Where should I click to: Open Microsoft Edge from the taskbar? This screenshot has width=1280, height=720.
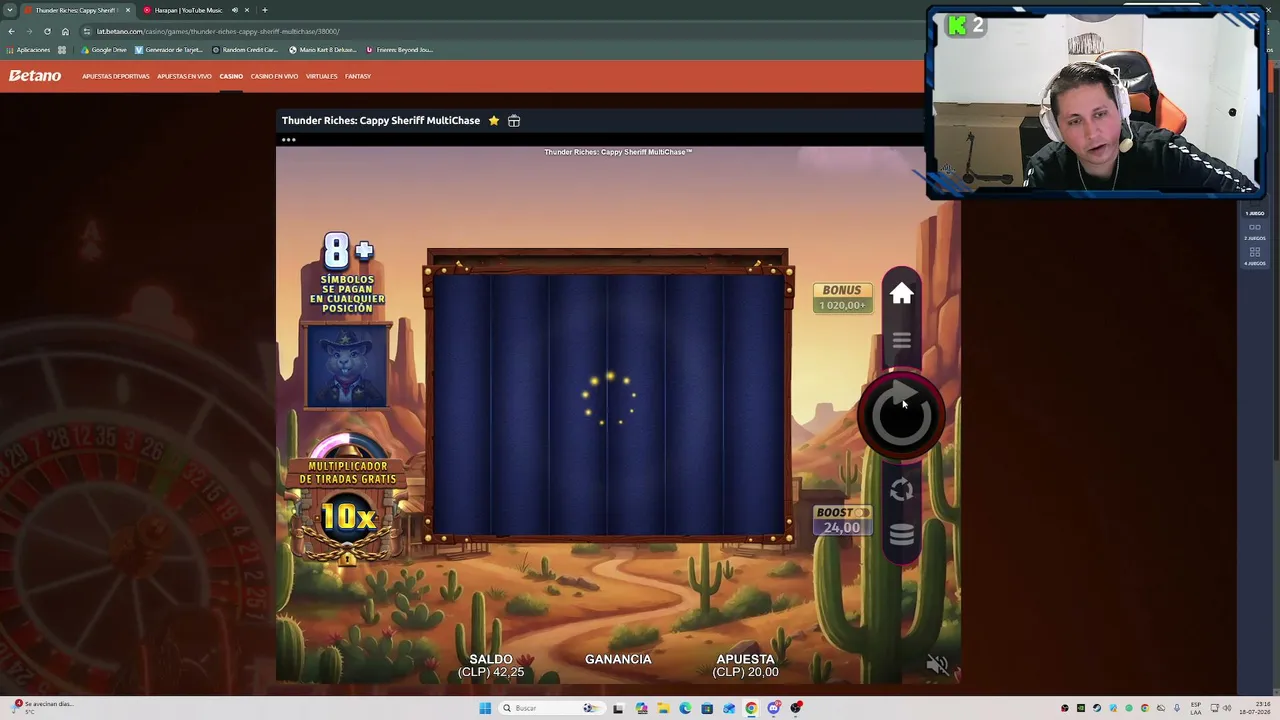(x=685, y=708)
